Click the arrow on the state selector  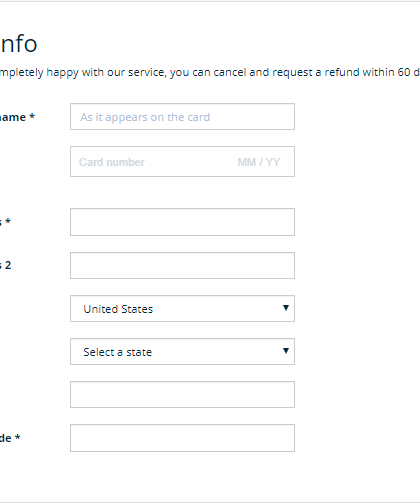(286, 351)
